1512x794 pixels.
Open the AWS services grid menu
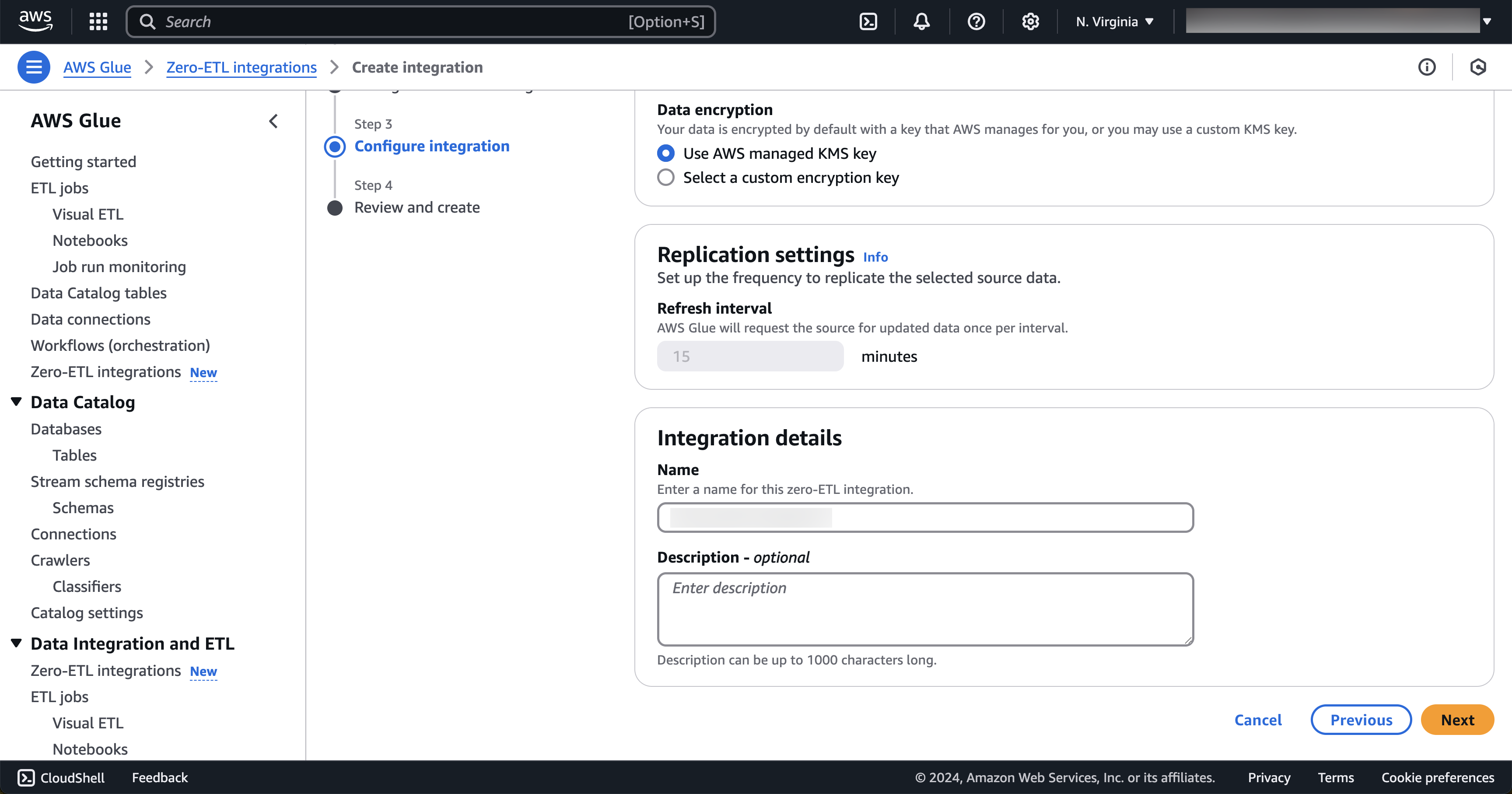tap(98, 22)
